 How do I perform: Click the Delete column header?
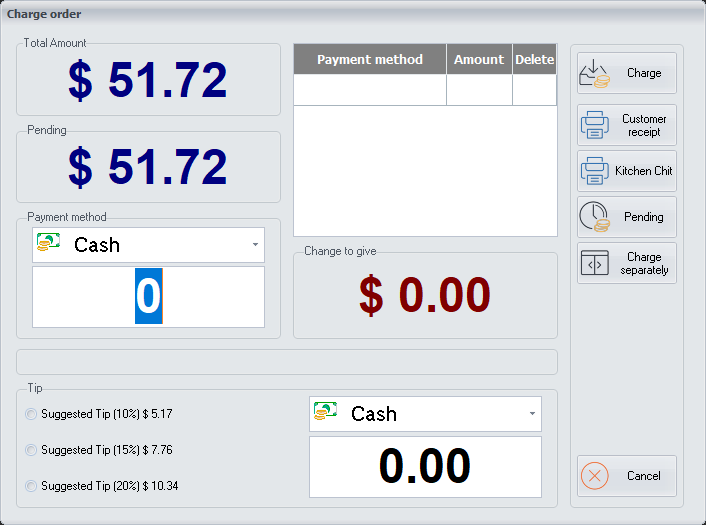534,60
